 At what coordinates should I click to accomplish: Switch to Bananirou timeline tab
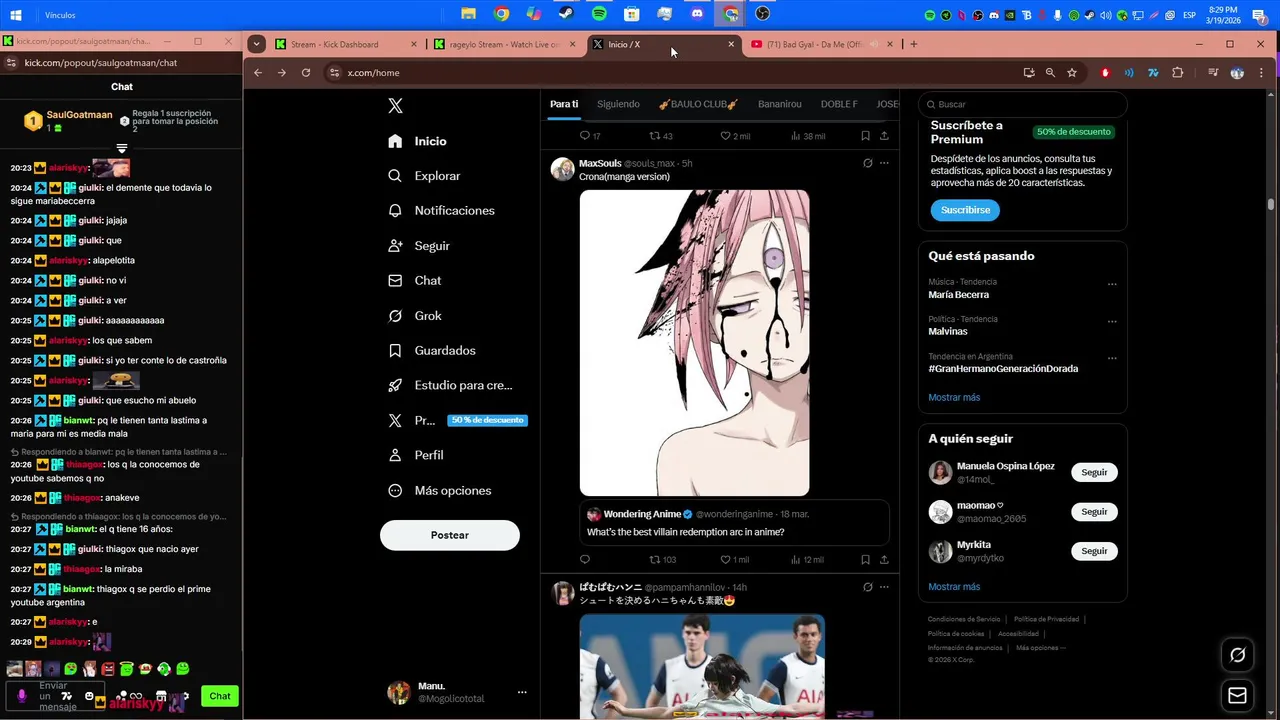click(780, 104)
